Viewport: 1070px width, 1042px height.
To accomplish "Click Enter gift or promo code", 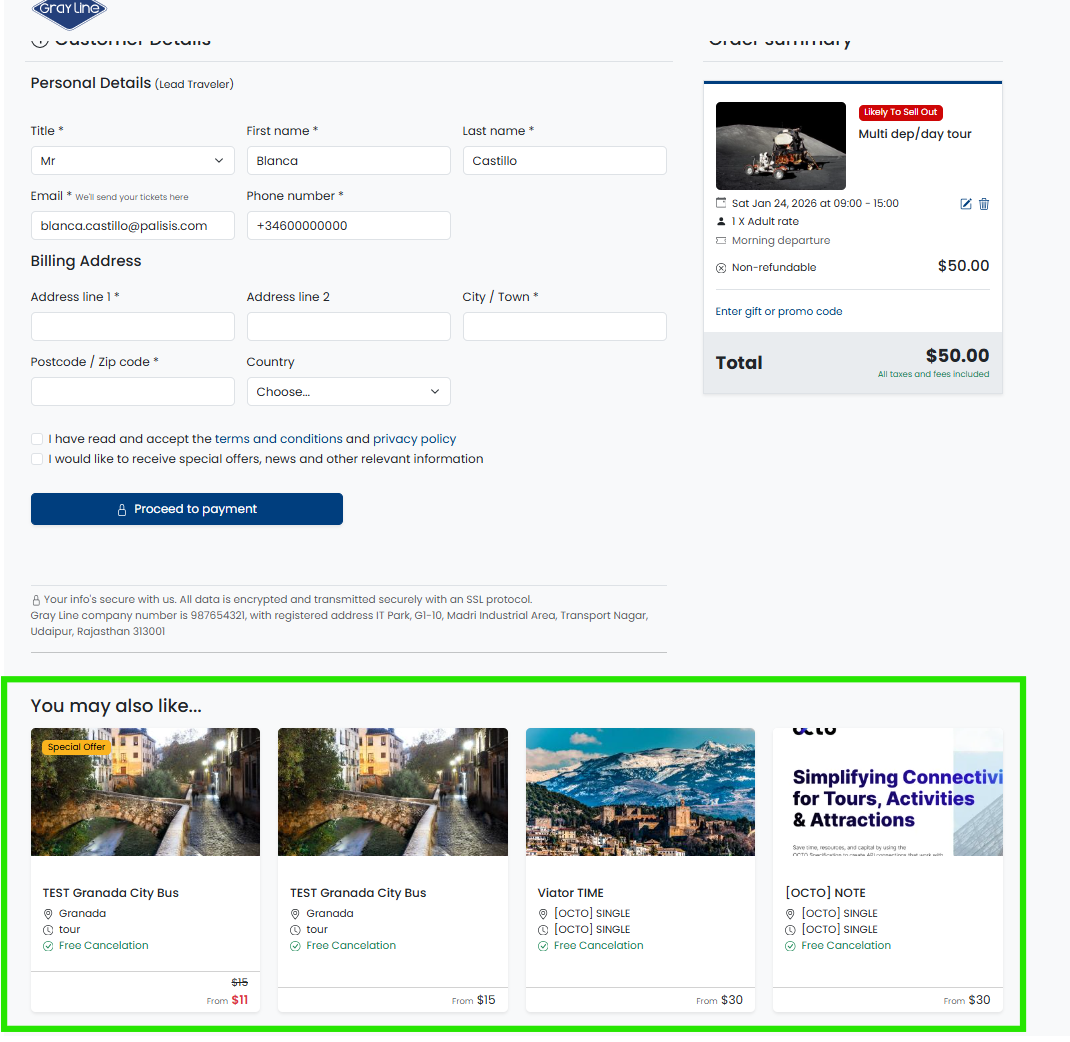I will [779, 311].
